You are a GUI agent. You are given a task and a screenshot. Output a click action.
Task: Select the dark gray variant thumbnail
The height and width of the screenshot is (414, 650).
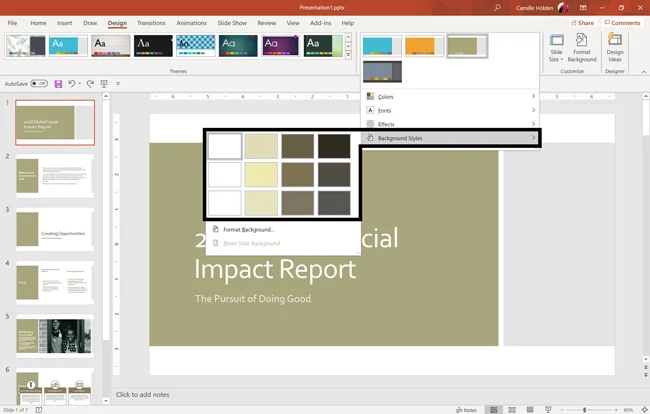[x=382, y=71]
